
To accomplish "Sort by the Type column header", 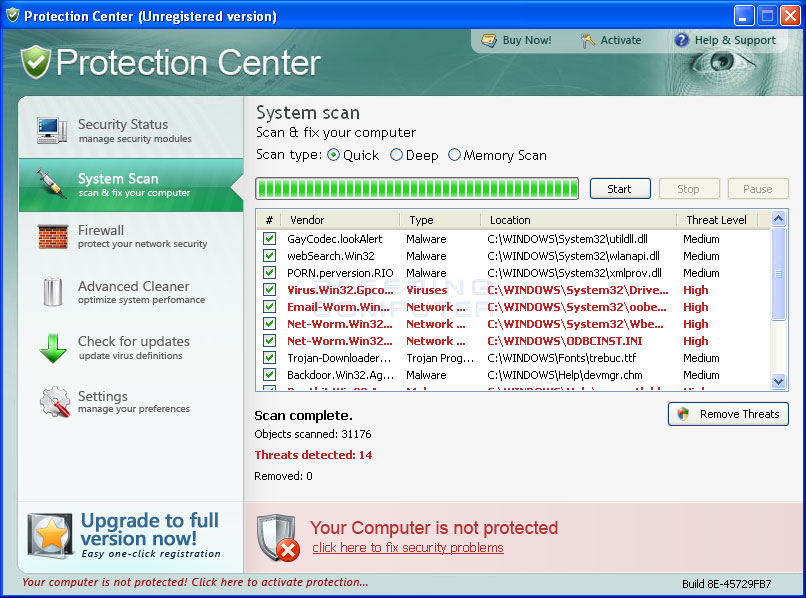I will pyautogui.click(x=441, y=220).
